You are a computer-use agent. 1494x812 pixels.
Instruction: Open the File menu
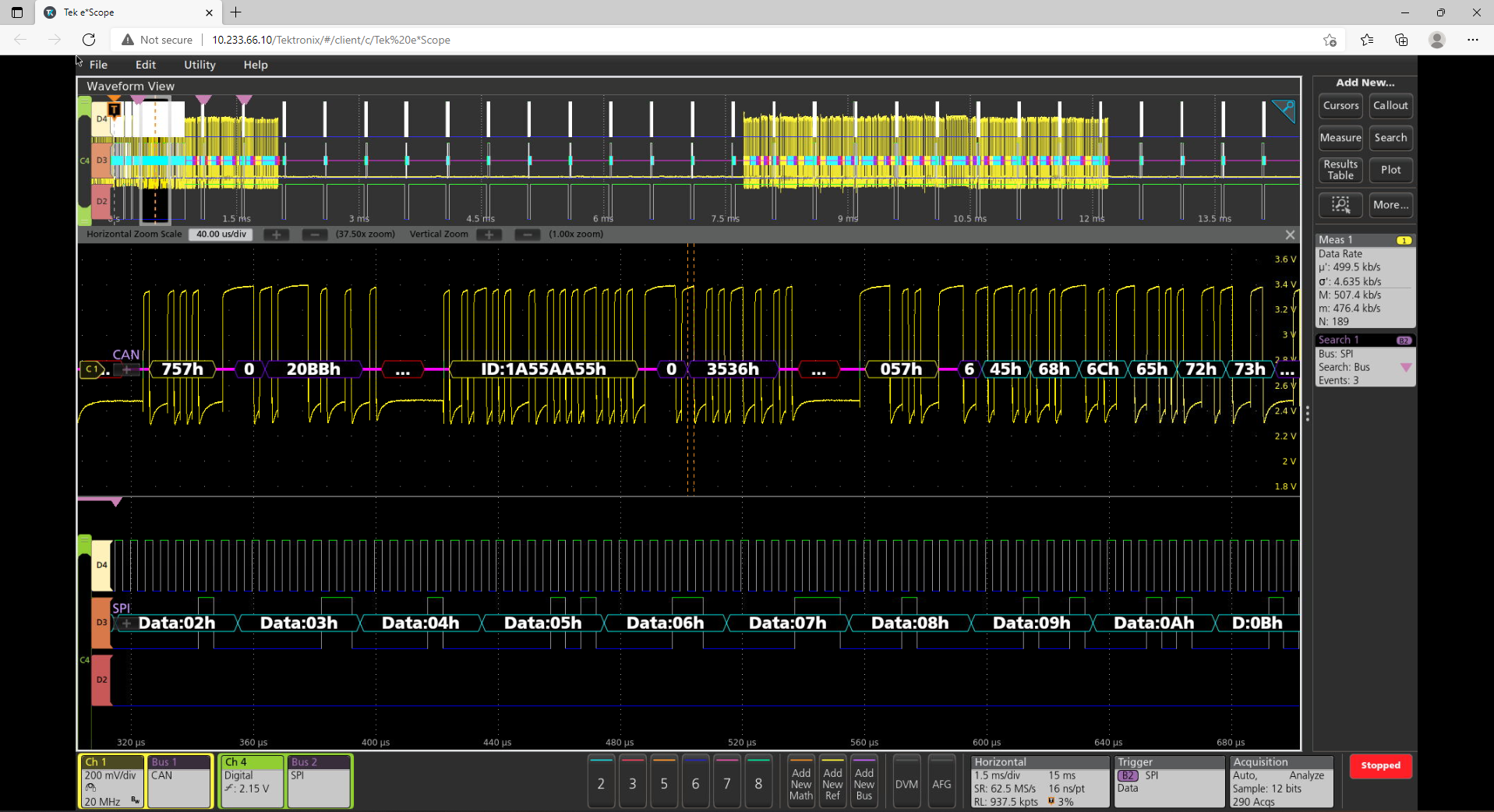(98, 65)
